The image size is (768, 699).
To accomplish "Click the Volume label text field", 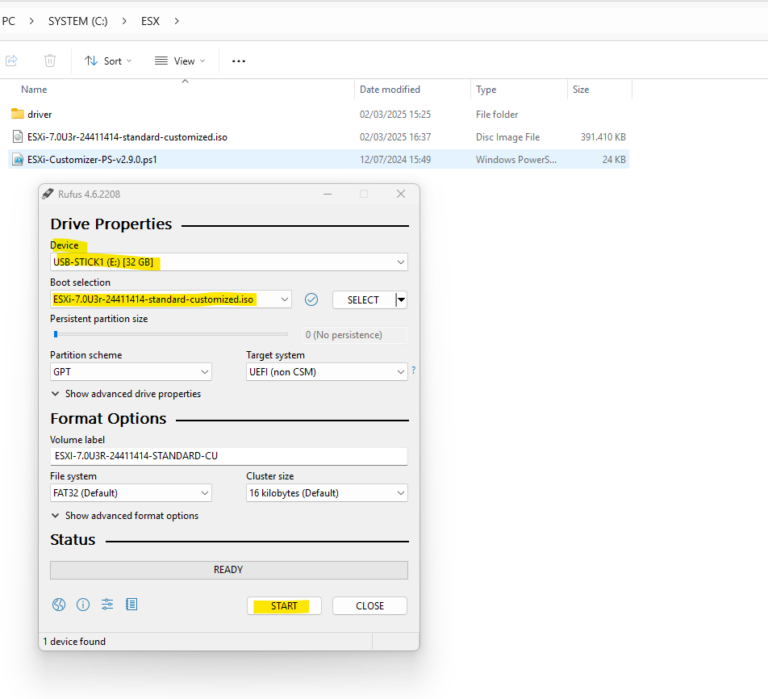I will 228,456.
